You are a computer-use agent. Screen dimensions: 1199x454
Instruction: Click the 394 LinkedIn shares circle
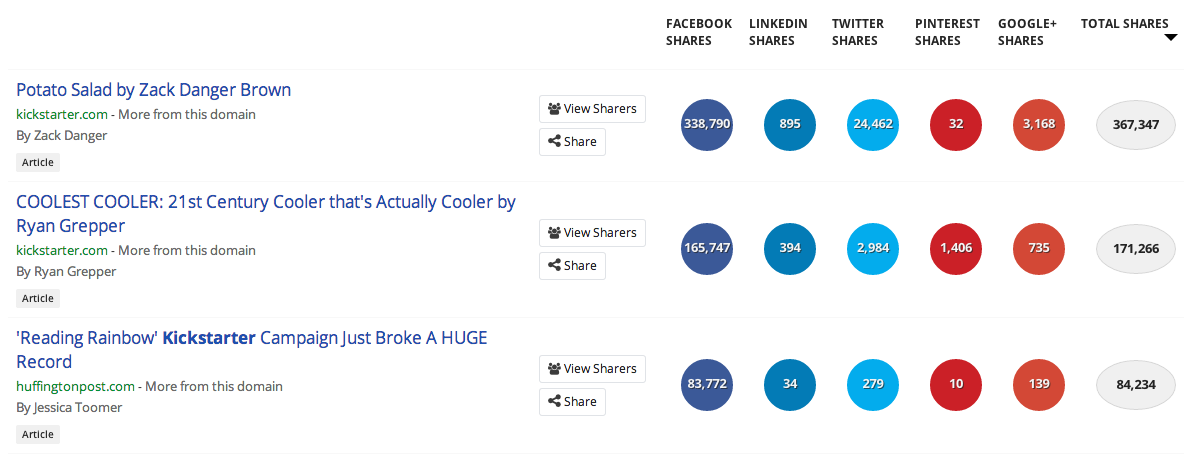pyautogui.click(x=790, y=248)
